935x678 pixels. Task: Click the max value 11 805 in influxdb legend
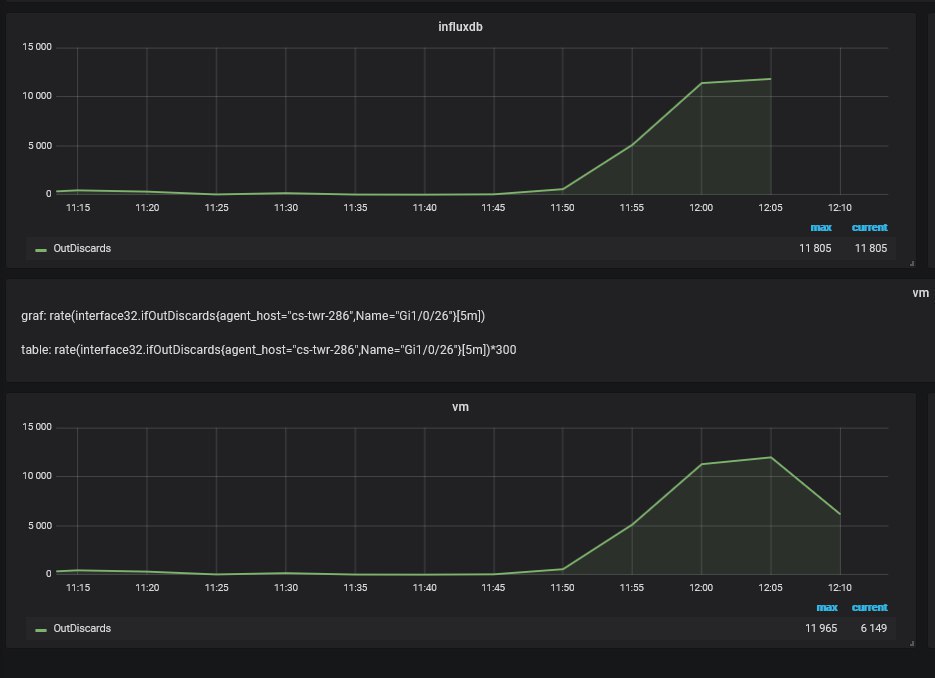(x=815, y=248)
